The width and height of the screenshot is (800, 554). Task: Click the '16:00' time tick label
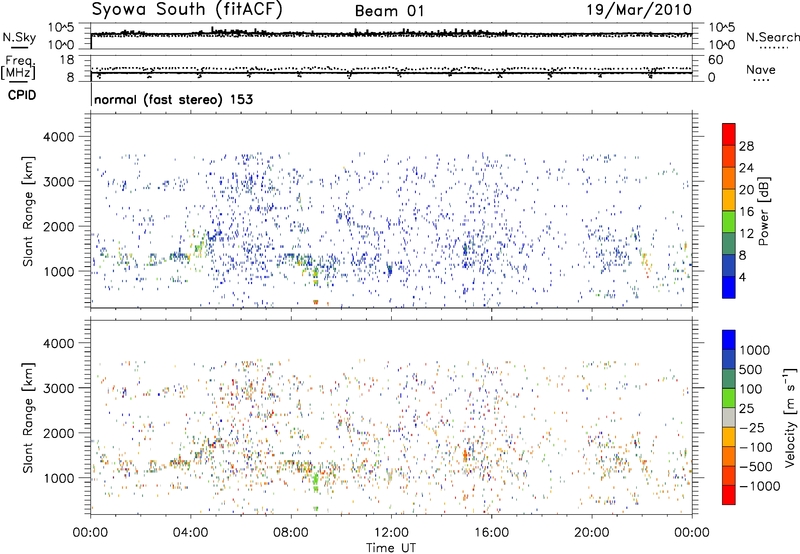(491, 533)
